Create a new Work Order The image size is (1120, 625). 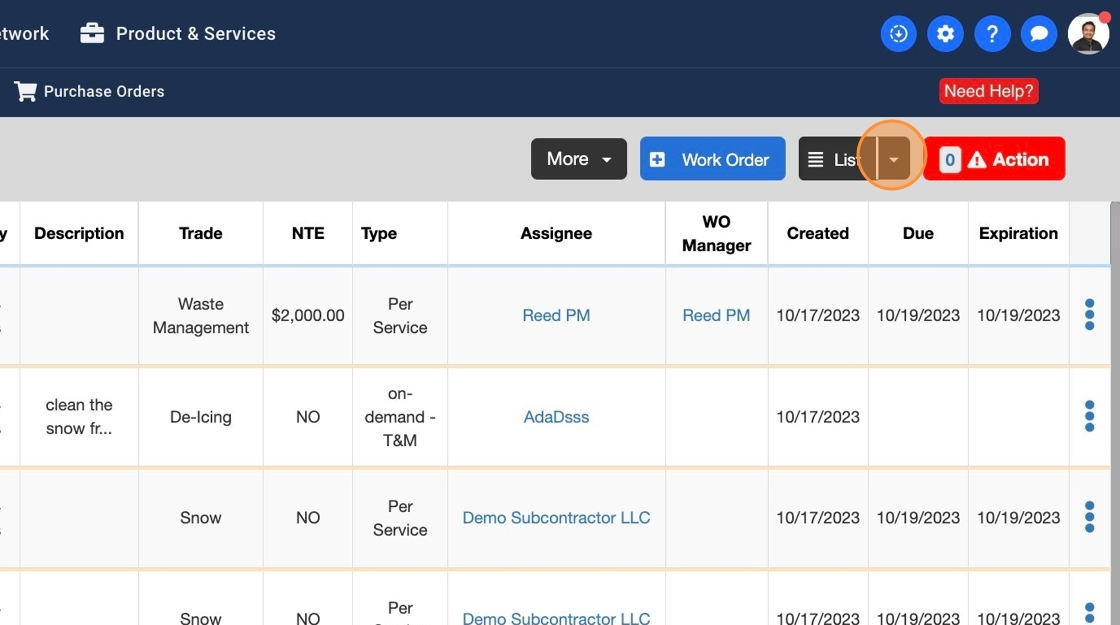[x=711, y=159]
